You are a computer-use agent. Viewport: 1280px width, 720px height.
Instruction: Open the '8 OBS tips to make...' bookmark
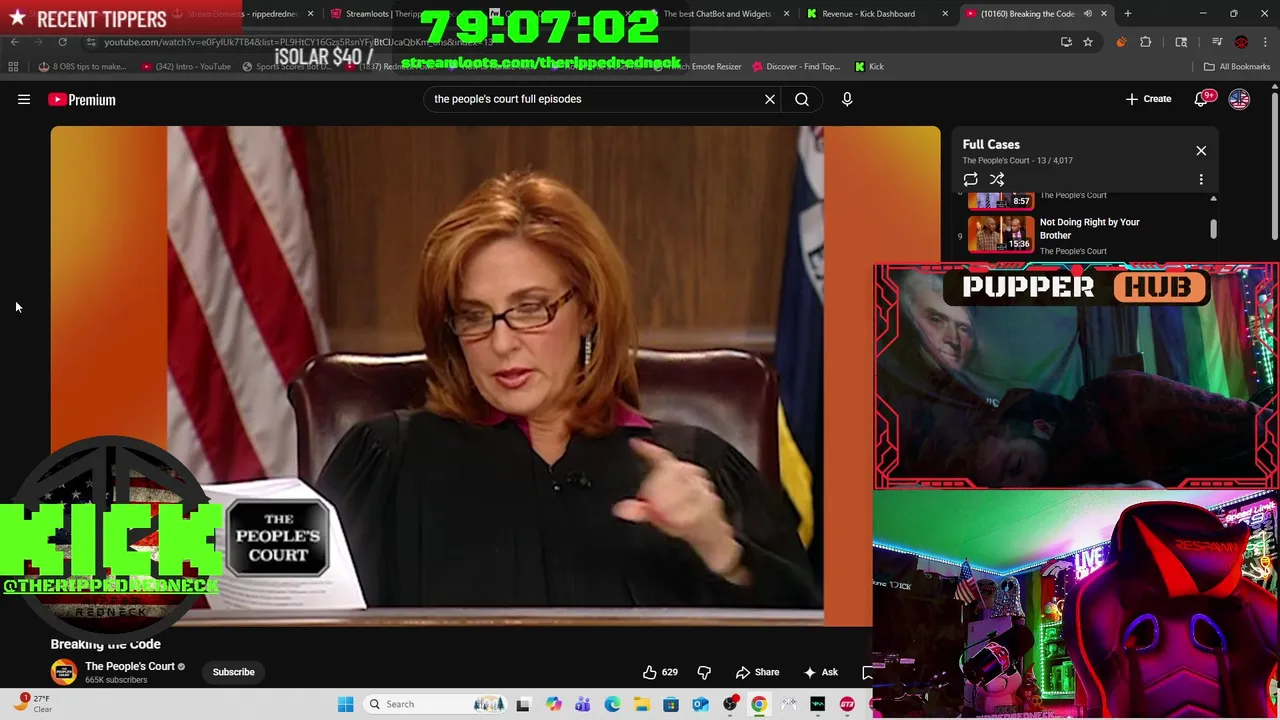coord(82,66)
